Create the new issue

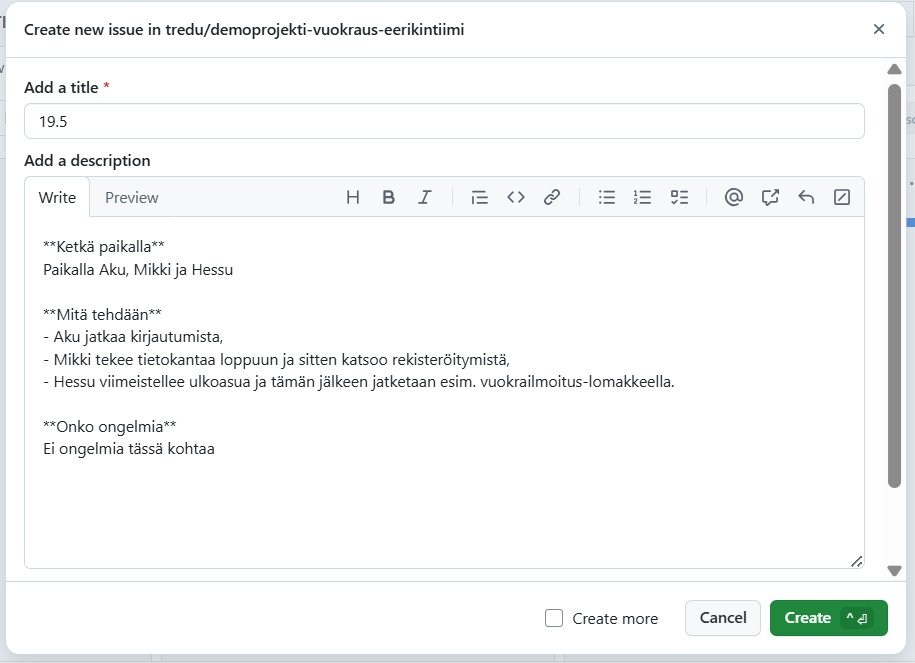click(828, 618)
